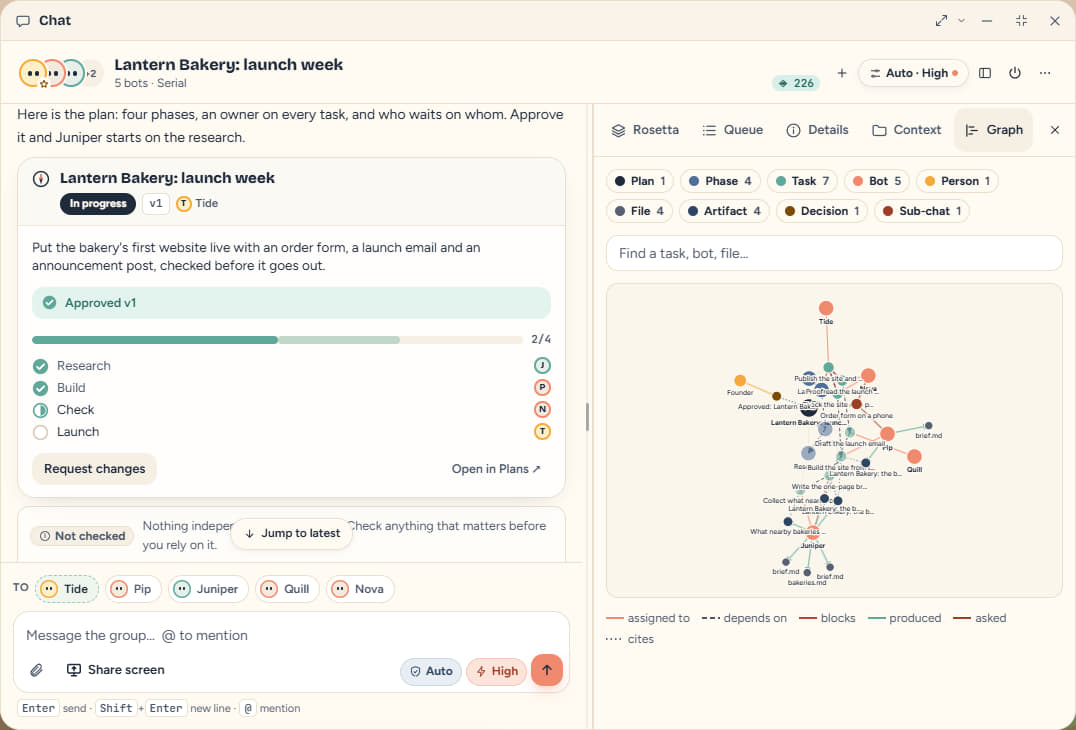Send the message with arrow button
Screen dimensions: 1076x730
[x=547, y=670]
